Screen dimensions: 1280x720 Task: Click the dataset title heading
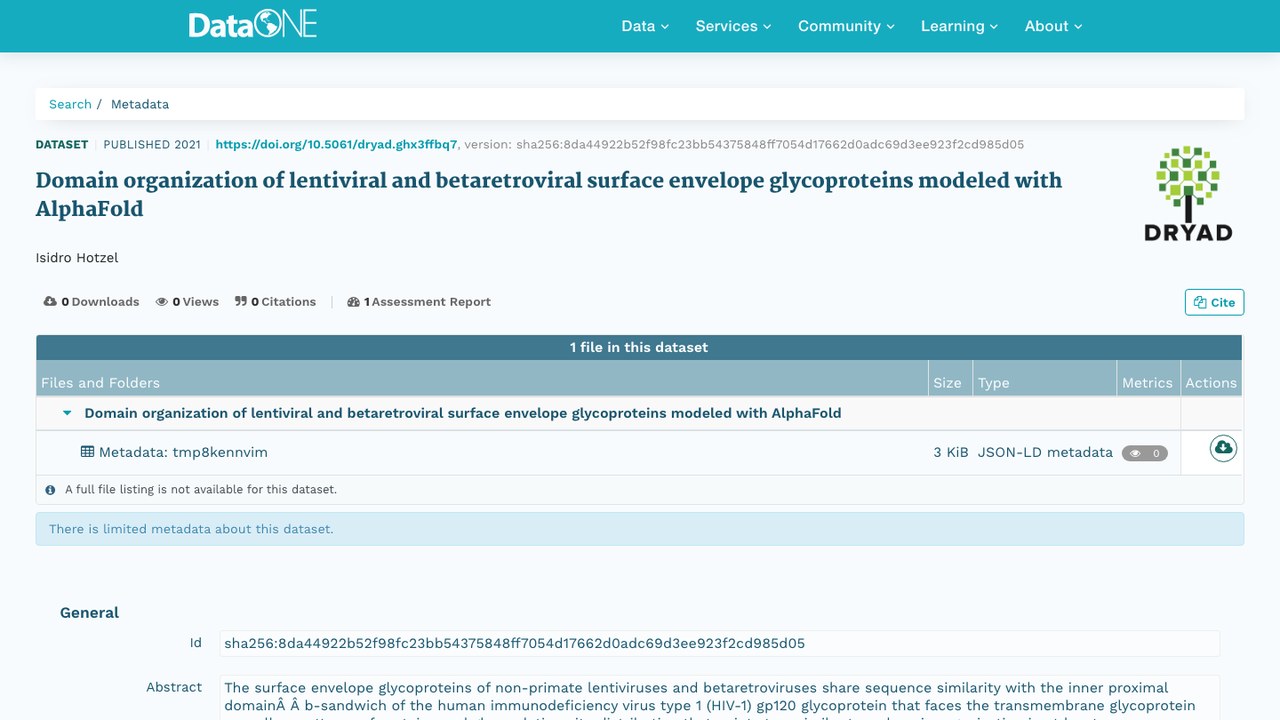click(x=549, y=194)
